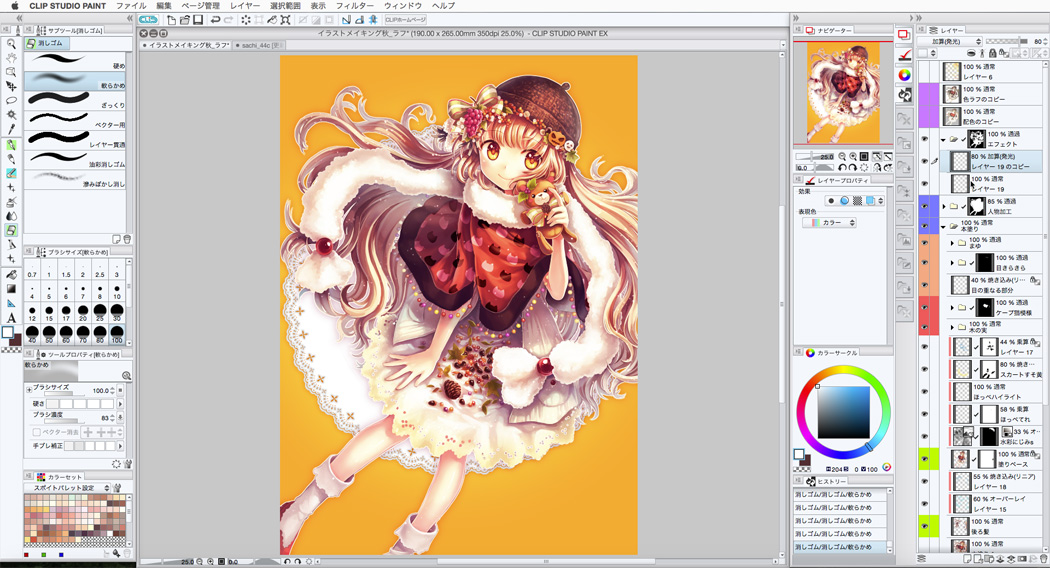Select the Eraser tool in toolbox
This screenshot has width=1050, height=568.
[11, 230]
